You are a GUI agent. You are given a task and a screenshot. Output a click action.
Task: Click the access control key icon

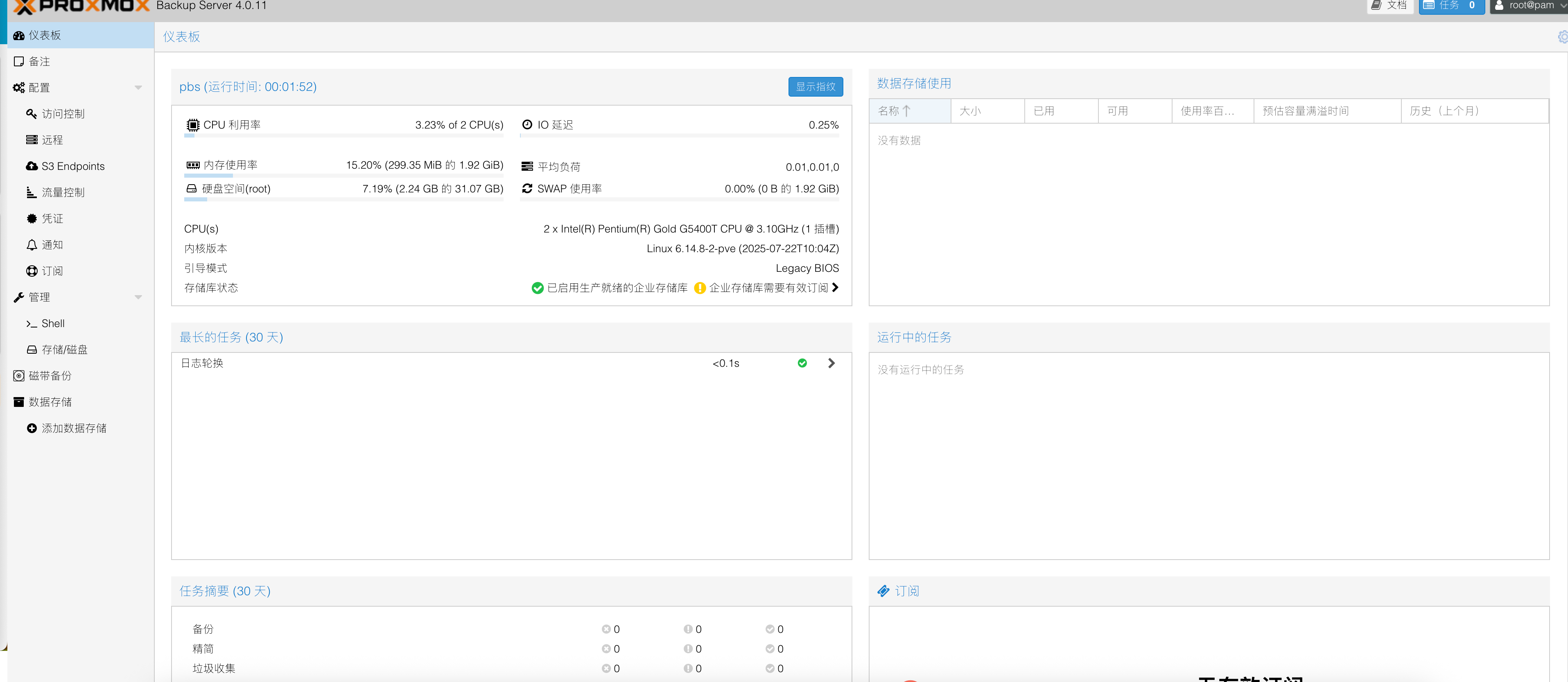pyautogui.click(x=32, y=114)
